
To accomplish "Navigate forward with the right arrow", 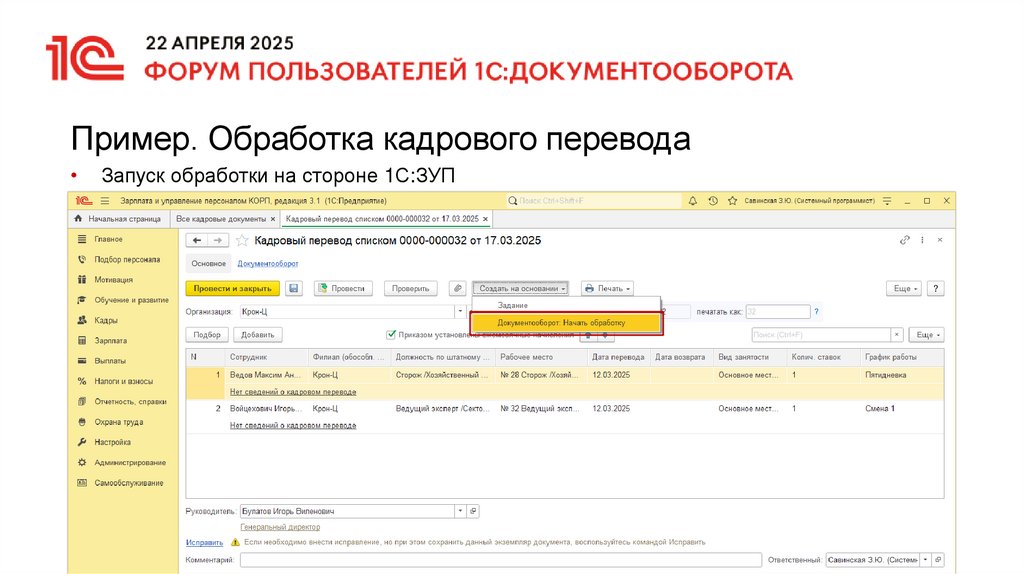I will click(x=217, y=240).
